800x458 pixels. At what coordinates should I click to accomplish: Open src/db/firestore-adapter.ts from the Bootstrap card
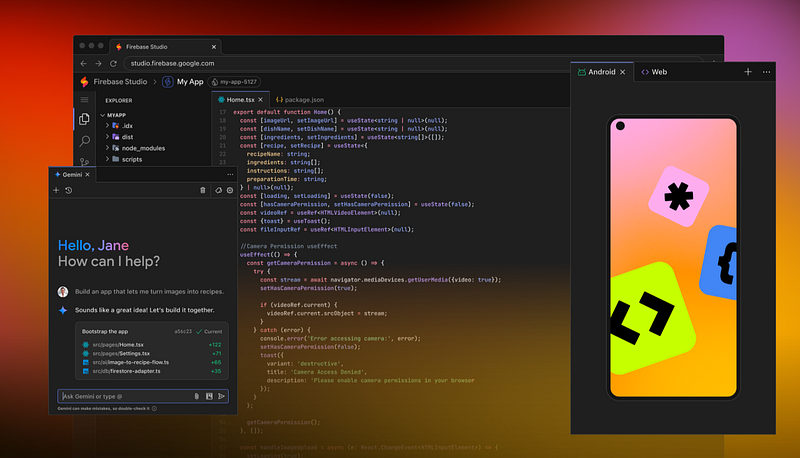tap(127, 371)
